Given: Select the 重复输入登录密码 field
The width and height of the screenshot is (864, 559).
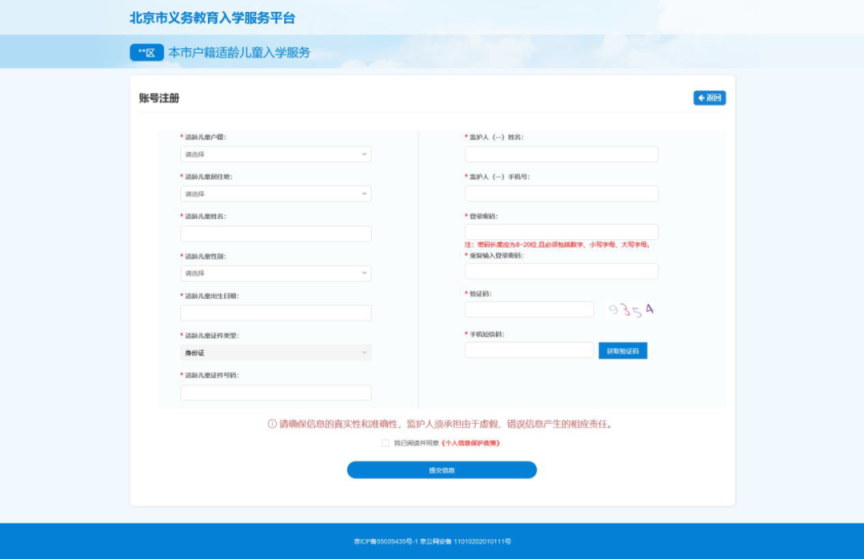Looking at the screenshot, I should [561, 271].
